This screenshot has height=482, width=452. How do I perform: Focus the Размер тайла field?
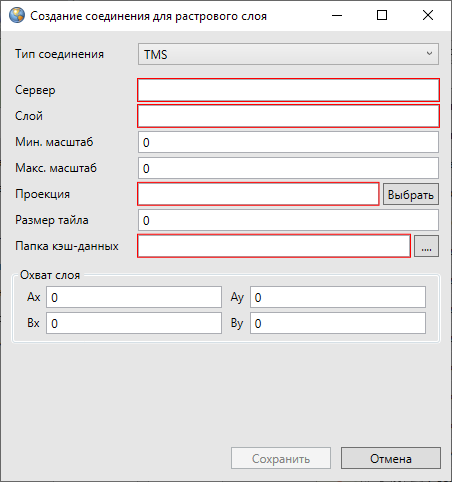[x=288, y=220]
